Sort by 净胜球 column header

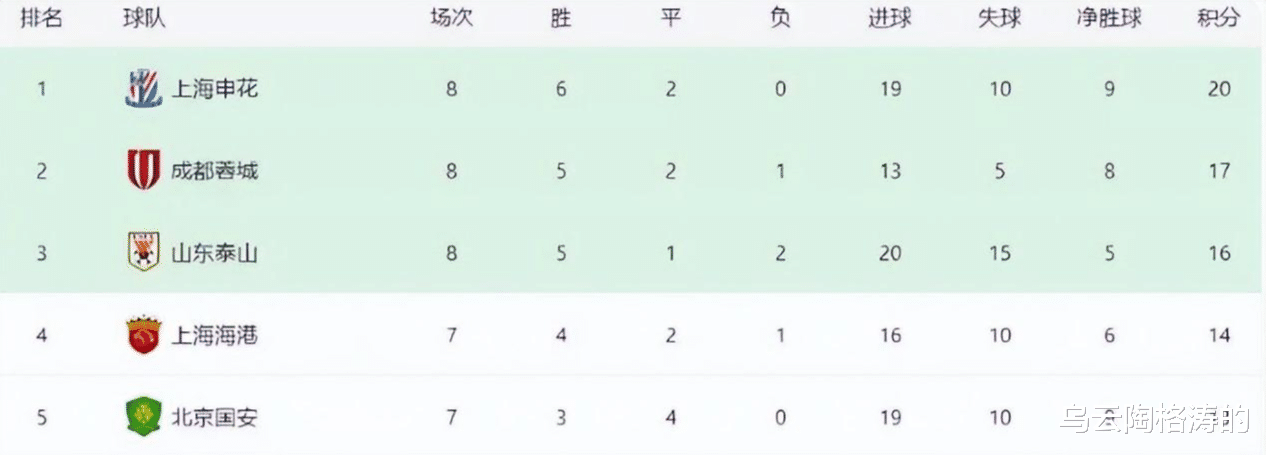(x=1109, y=19)
